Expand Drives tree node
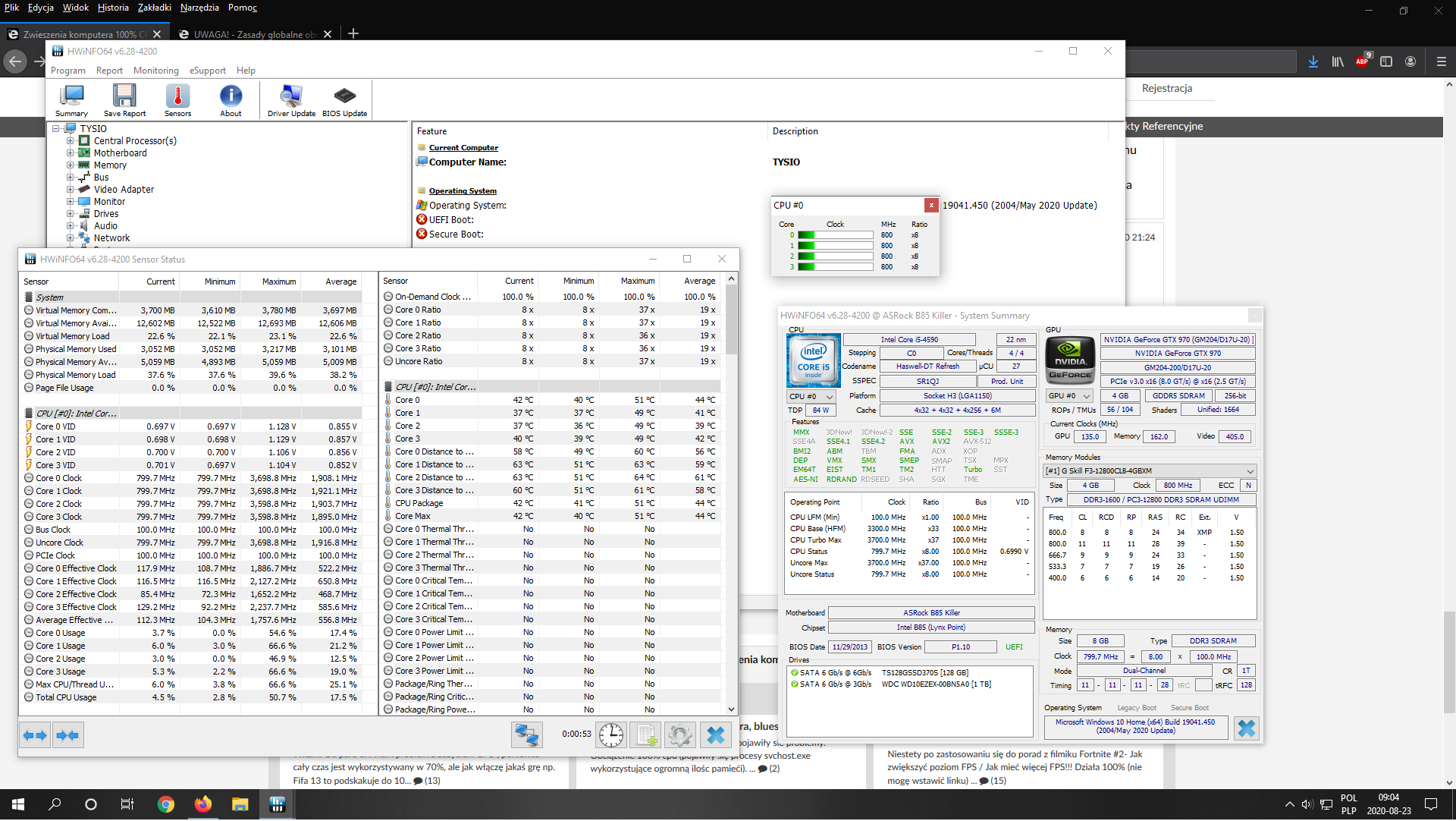 (70, 214)
